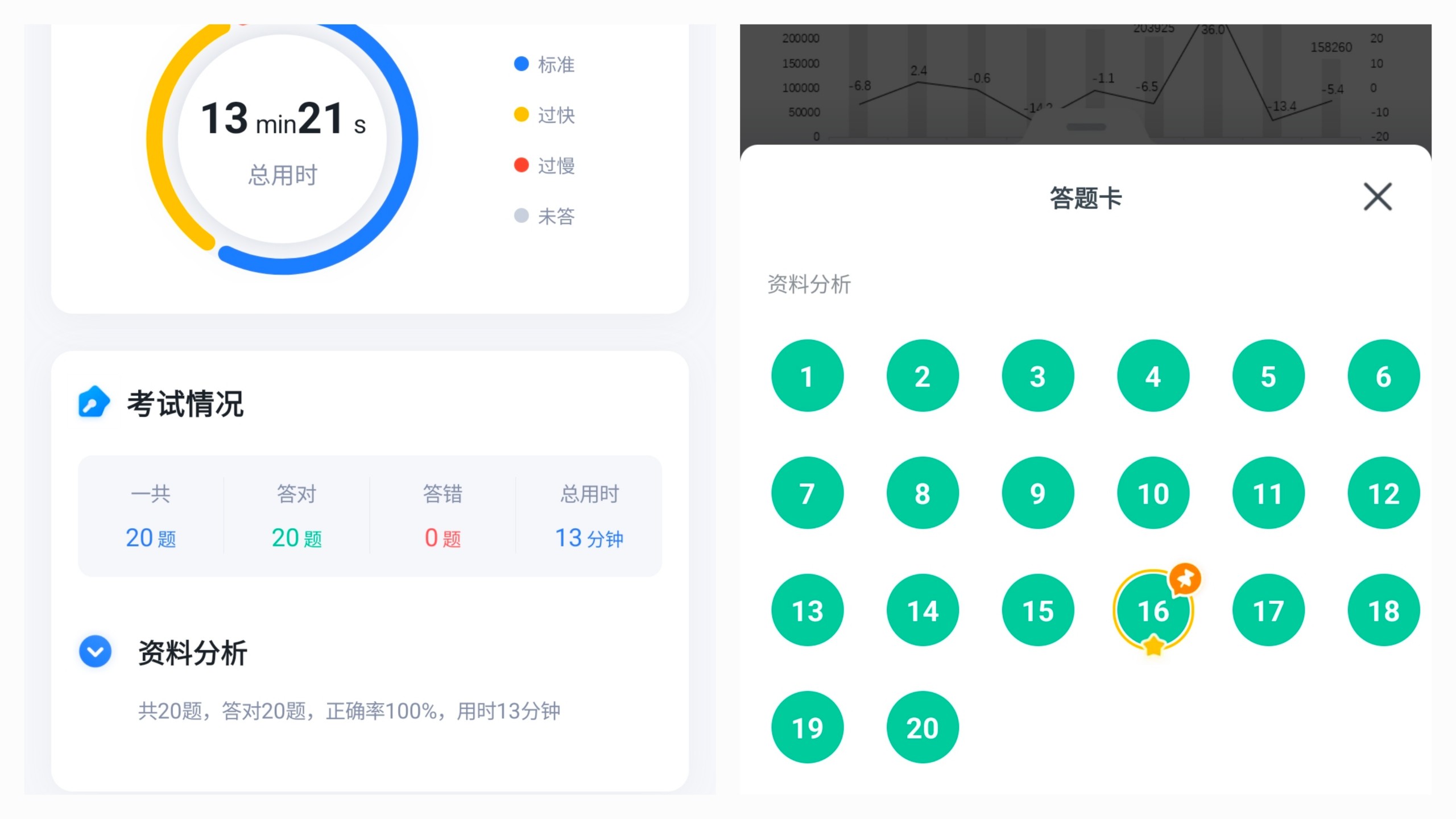This screenshot has height=819, width=1456.
Task: Open question 1 in answer card
Action: click(807, 376)
